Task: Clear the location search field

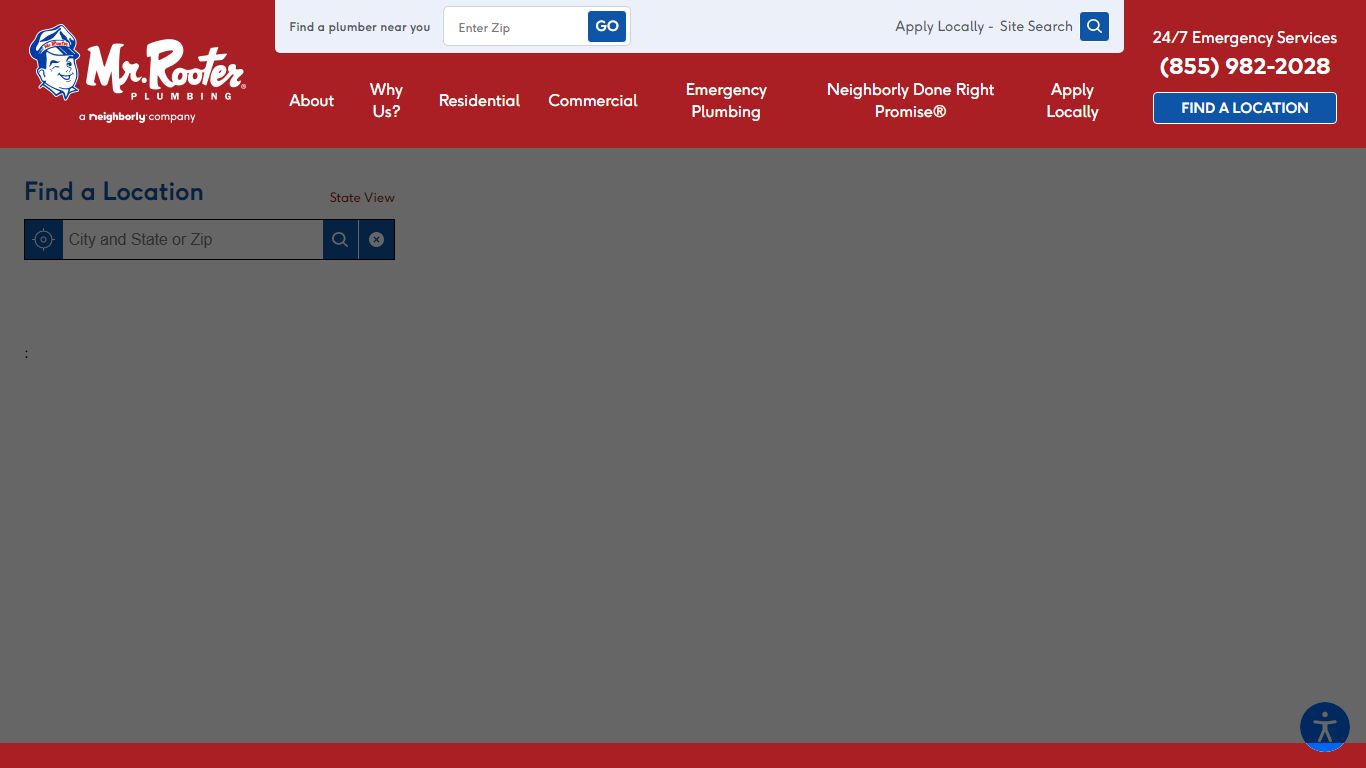Action: pos(376,240)
